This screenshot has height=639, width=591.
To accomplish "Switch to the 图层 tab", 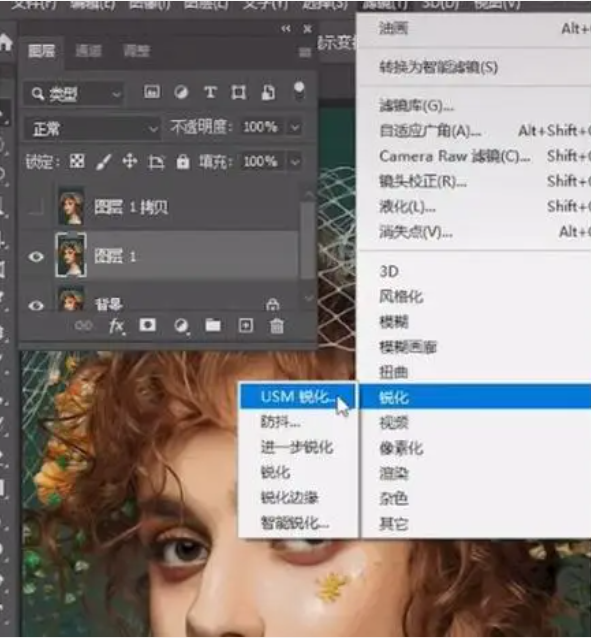I will click(41, 51).
